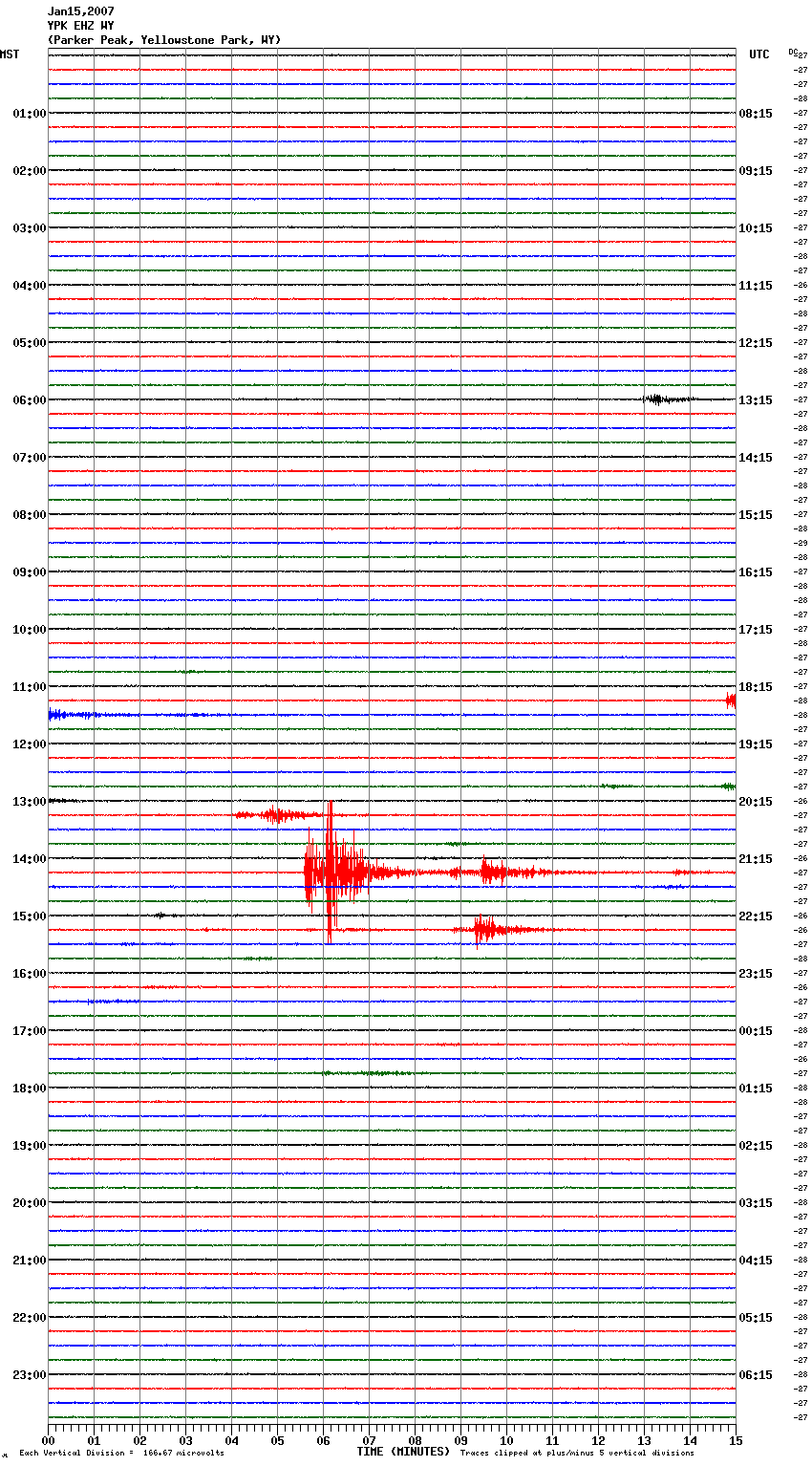Select the 07:00 MST time label
Image resolution: width=812 pixels, height=1466 pixels.
point(30,458)
